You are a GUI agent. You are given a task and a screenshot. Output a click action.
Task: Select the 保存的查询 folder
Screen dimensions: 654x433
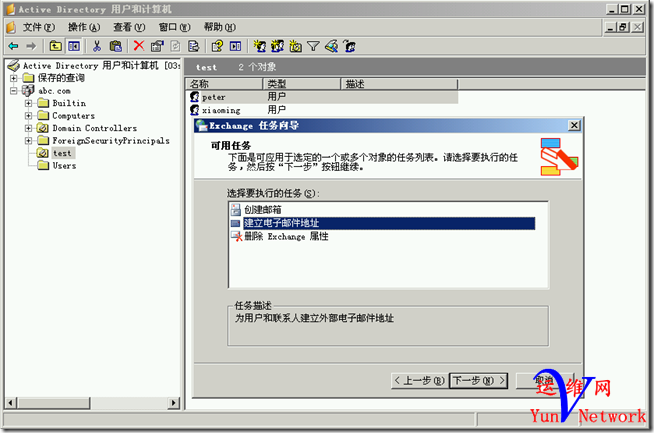(x=61, y=78)
